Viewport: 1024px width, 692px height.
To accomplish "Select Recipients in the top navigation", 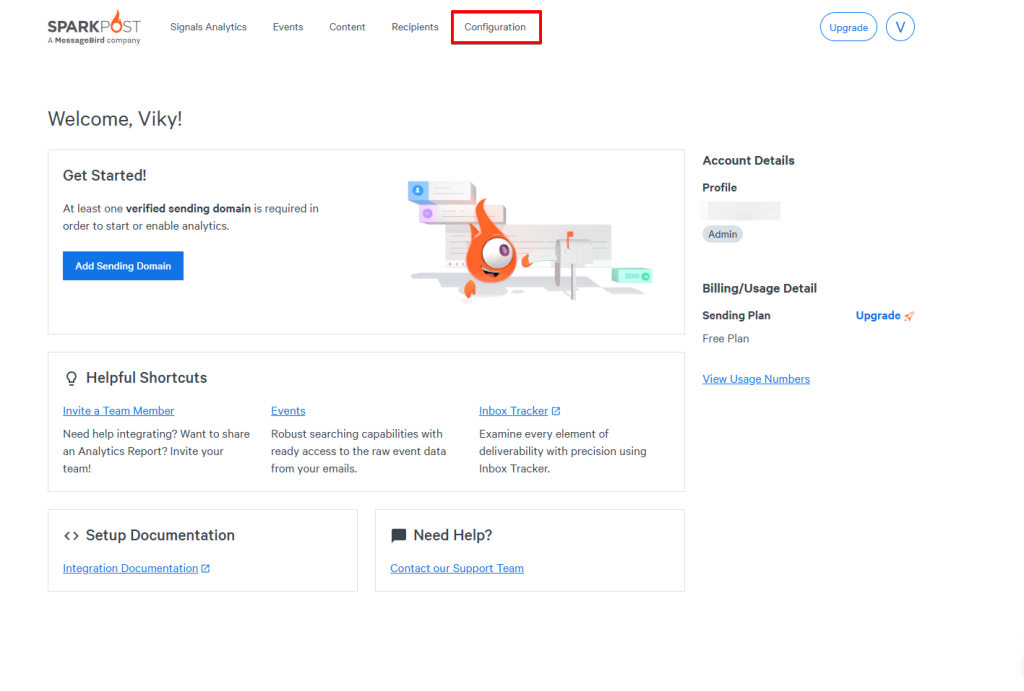I will [x=415, y=27].
